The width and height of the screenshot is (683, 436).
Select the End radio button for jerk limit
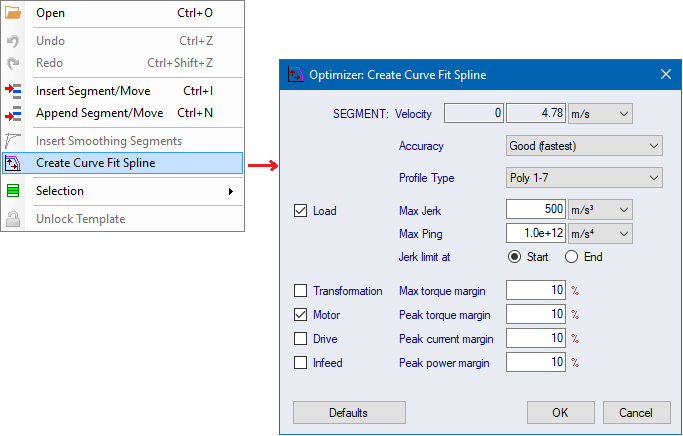(x=572, y=257)
